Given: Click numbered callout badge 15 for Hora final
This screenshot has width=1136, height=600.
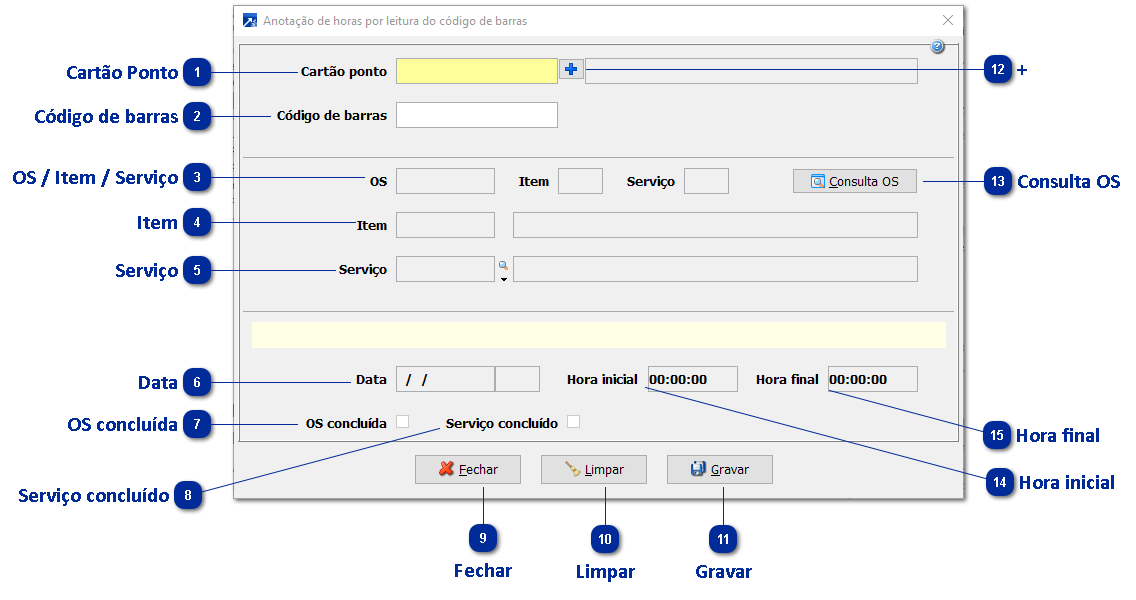Looking at the screenshot, I should pos(997,435).
